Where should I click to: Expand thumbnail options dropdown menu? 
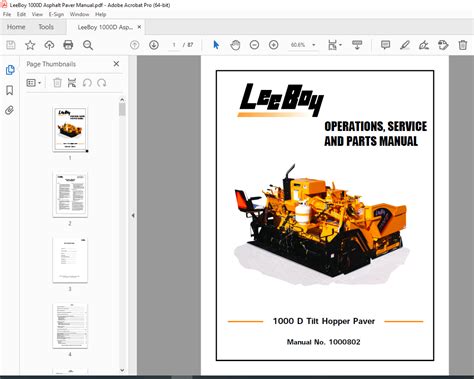[x=34, y=83]
